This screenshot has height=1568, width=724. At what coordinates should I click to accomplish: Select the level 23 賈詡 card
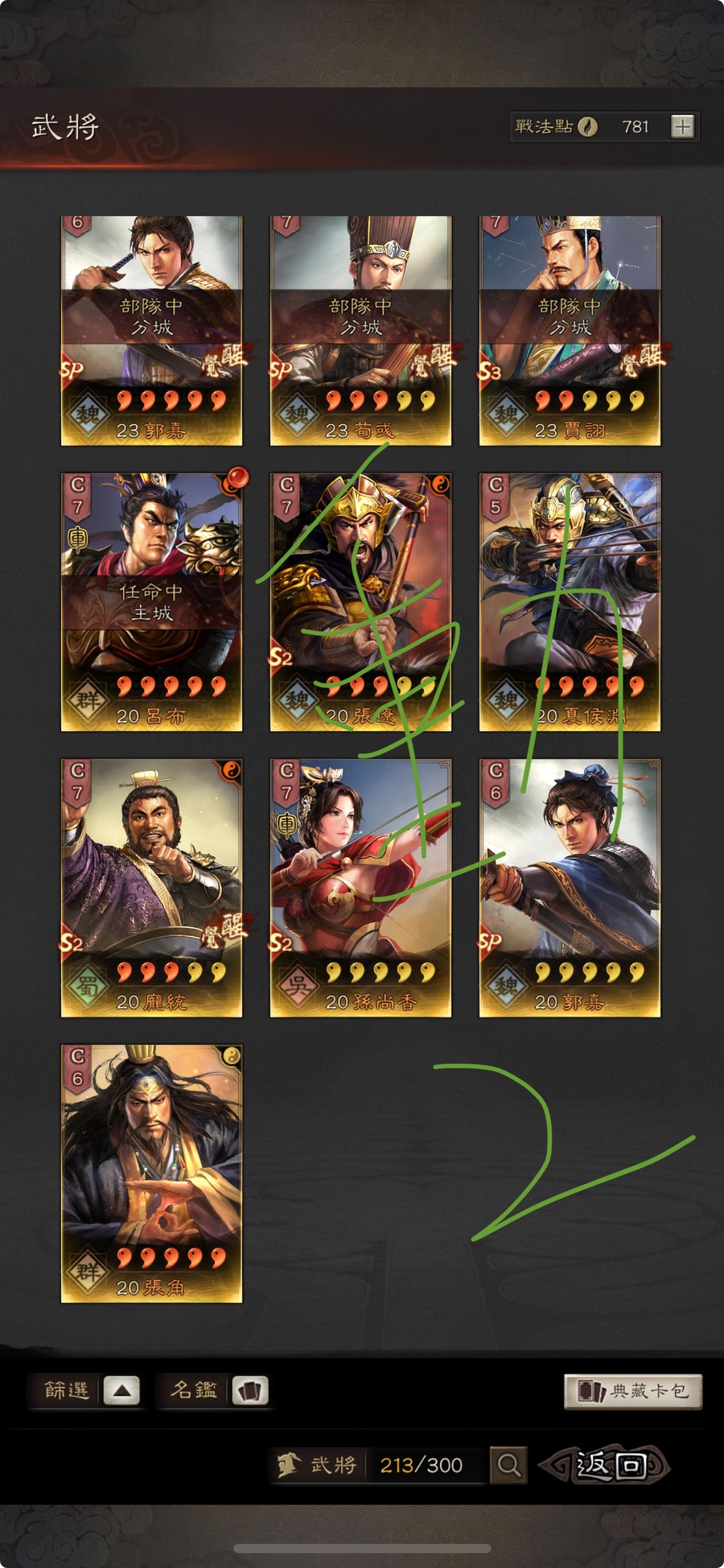click(570, 330)
